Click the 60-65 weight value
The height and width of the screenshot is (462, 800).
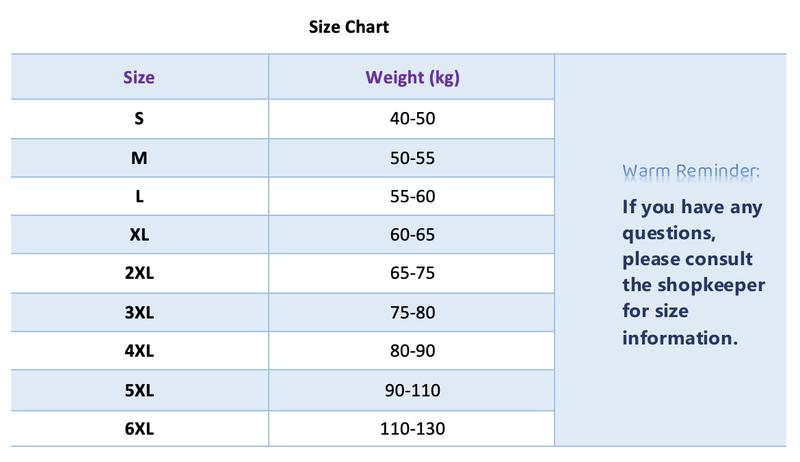[412, 235]
